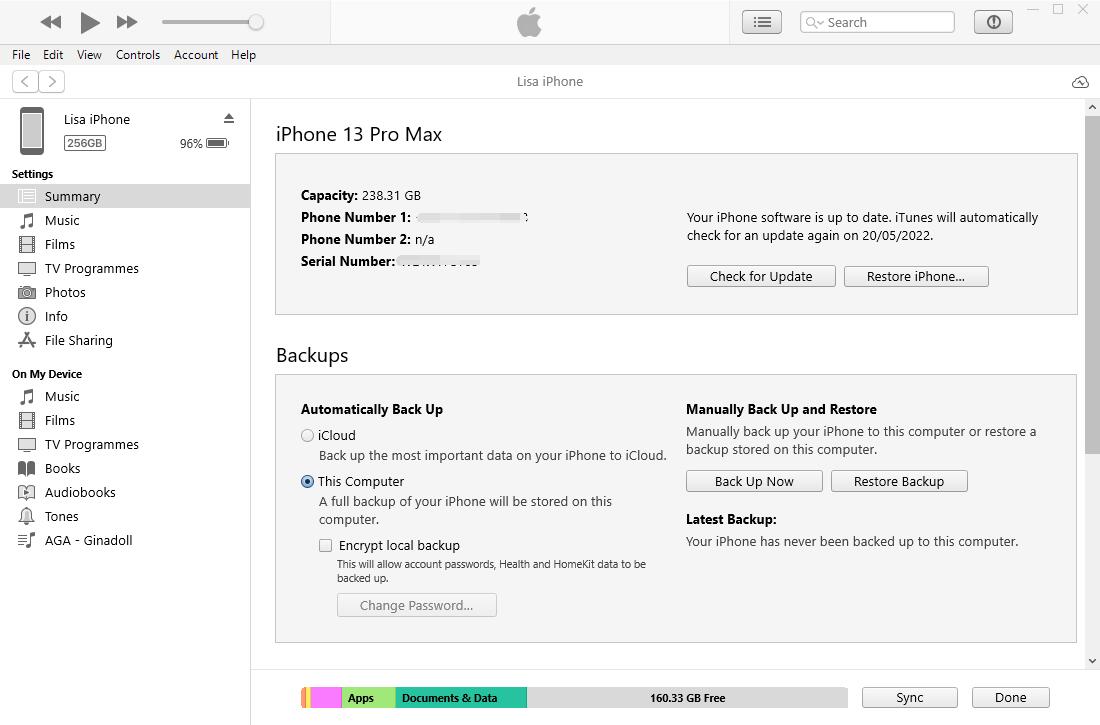The image size is (1100, 725).
Task: Open Films under Settings
Action: point(125,244)
